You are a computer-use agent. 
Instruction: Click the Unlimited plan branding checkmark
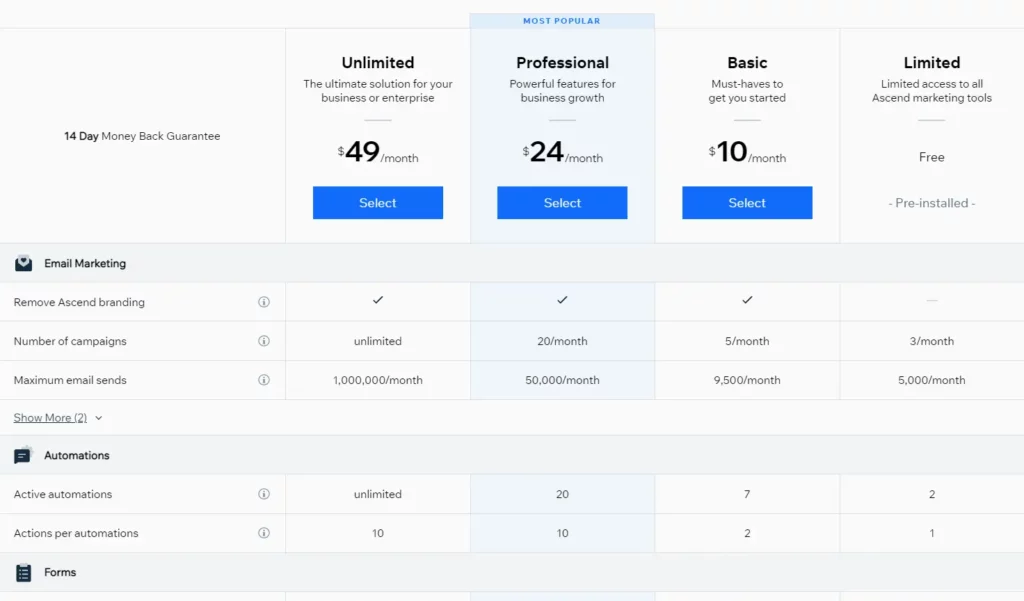point(378,300)
